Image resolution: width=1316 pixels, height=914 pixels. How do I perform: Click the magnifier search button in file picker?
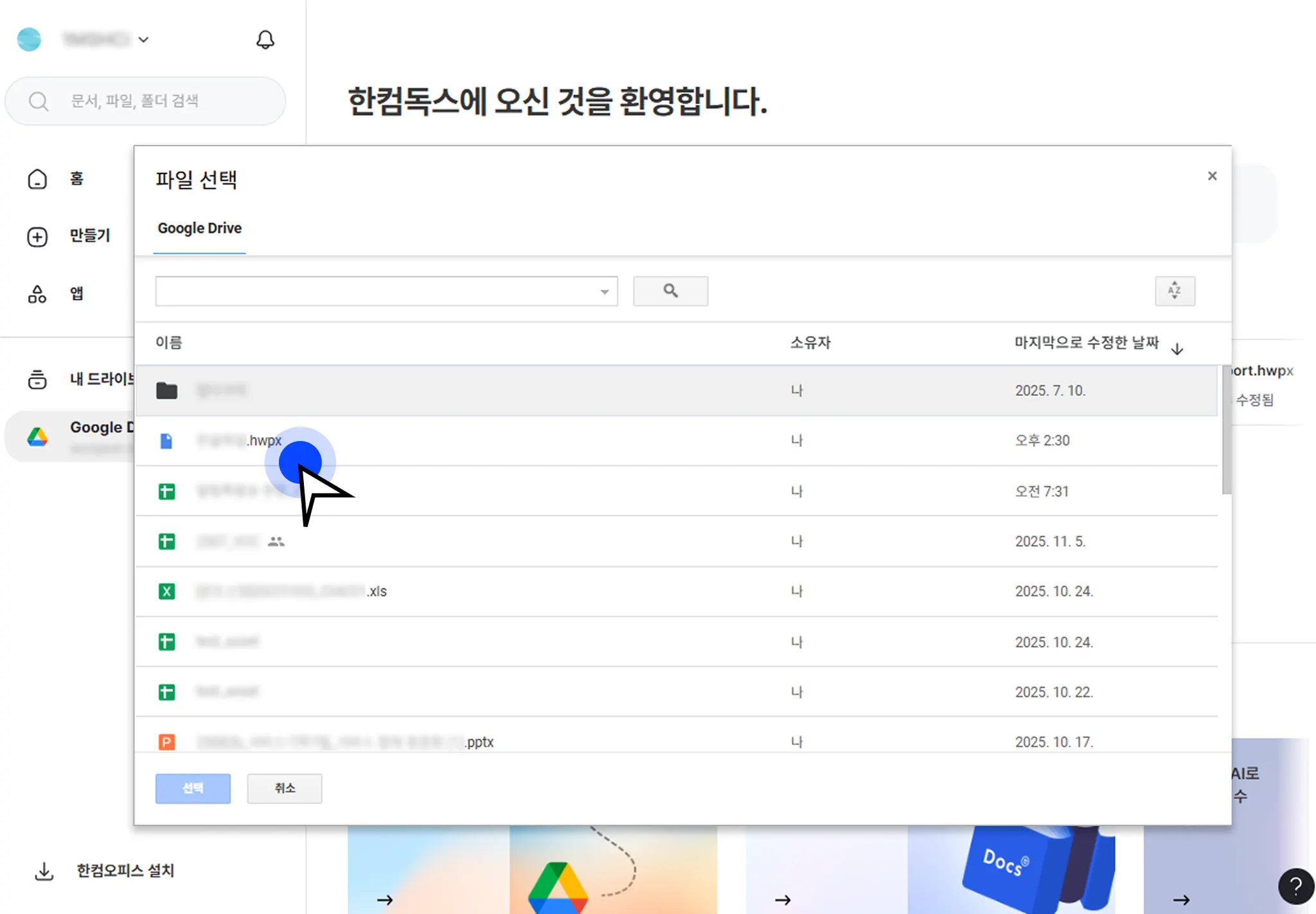pyautogui.click(x=670, y=291)
